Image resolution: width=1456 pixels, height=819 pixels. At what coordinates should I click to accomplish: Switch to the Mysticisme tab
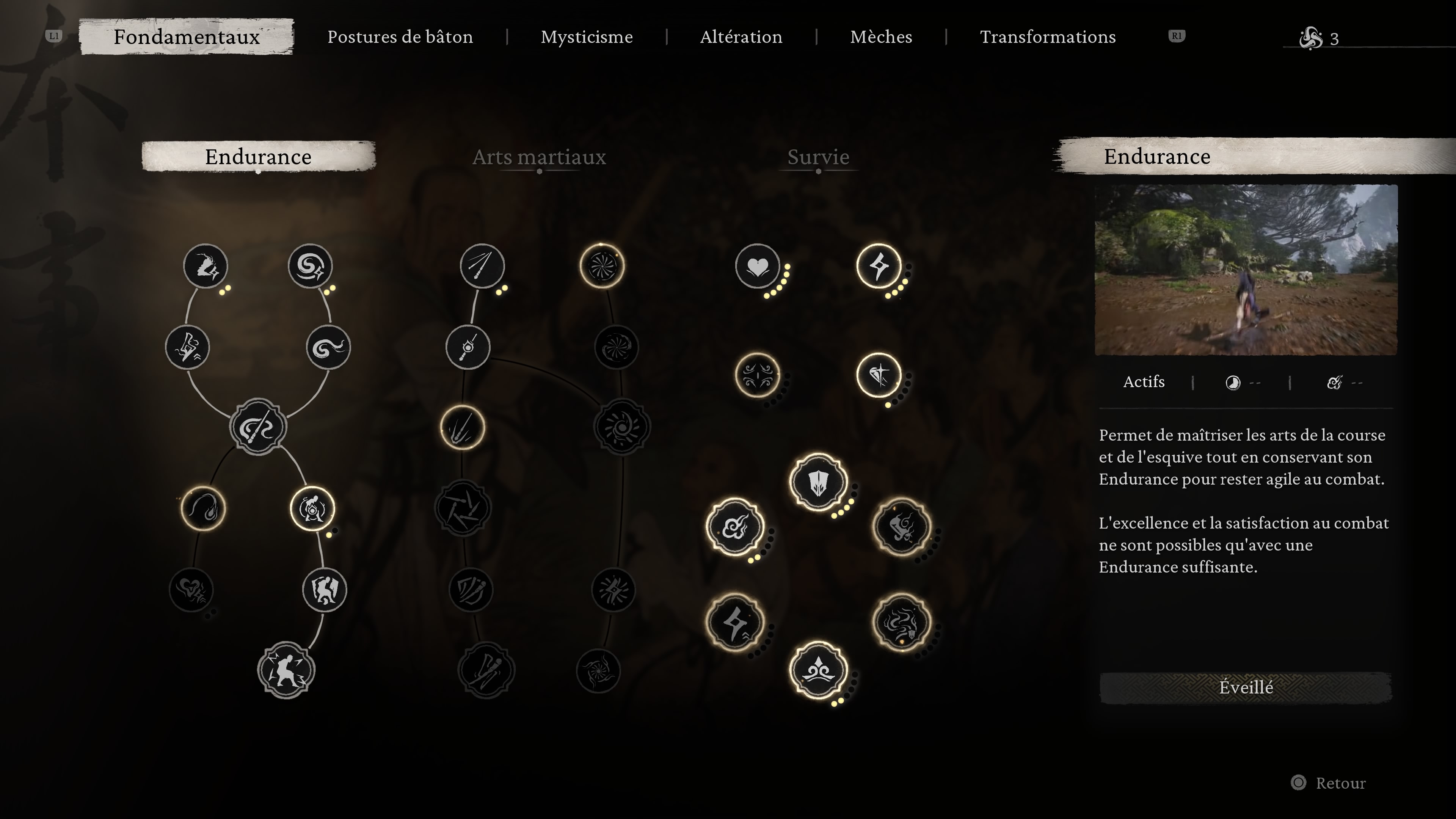tap(587, 37)
